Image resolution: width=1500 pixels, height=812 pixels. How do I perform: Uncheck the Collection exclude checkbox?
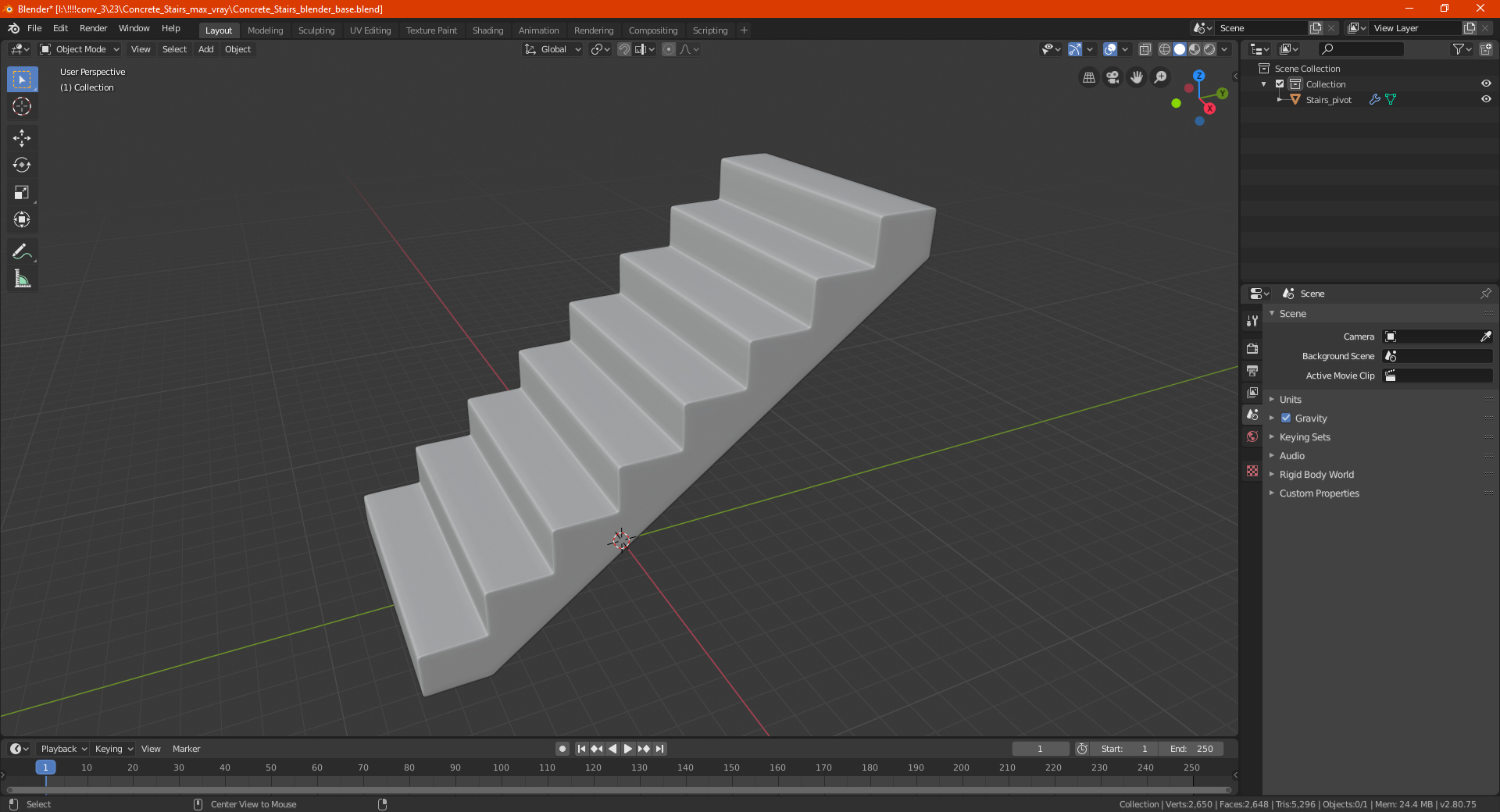tap(1280, 84)
